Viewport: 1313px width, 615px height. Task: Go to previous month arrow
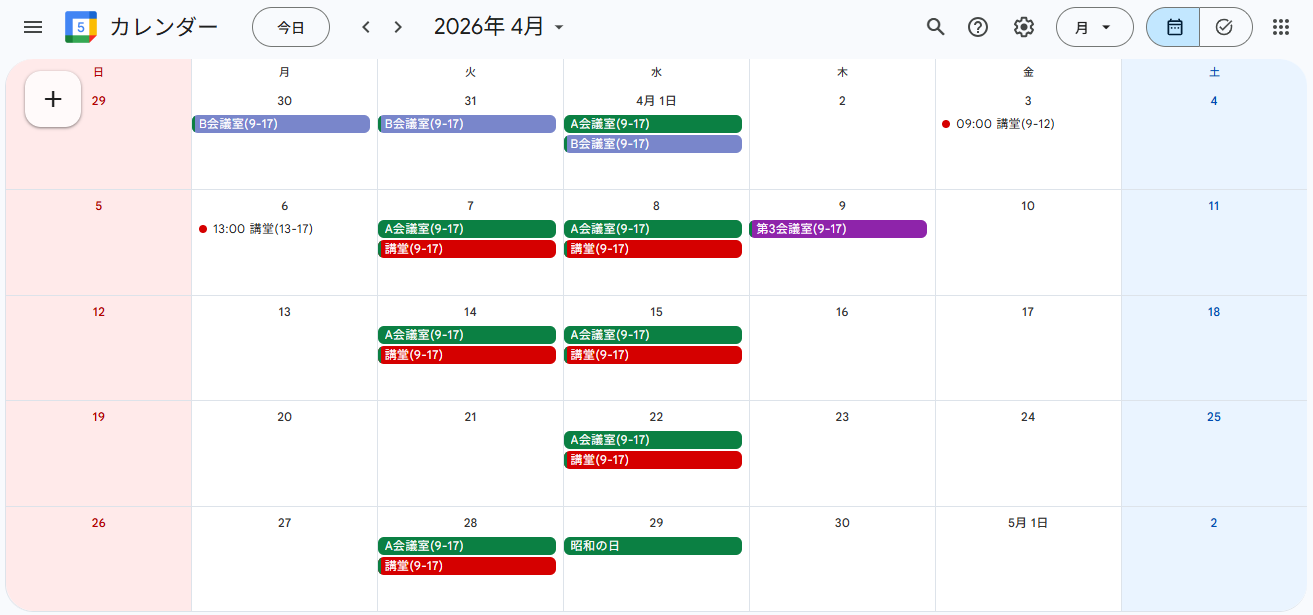366,27
